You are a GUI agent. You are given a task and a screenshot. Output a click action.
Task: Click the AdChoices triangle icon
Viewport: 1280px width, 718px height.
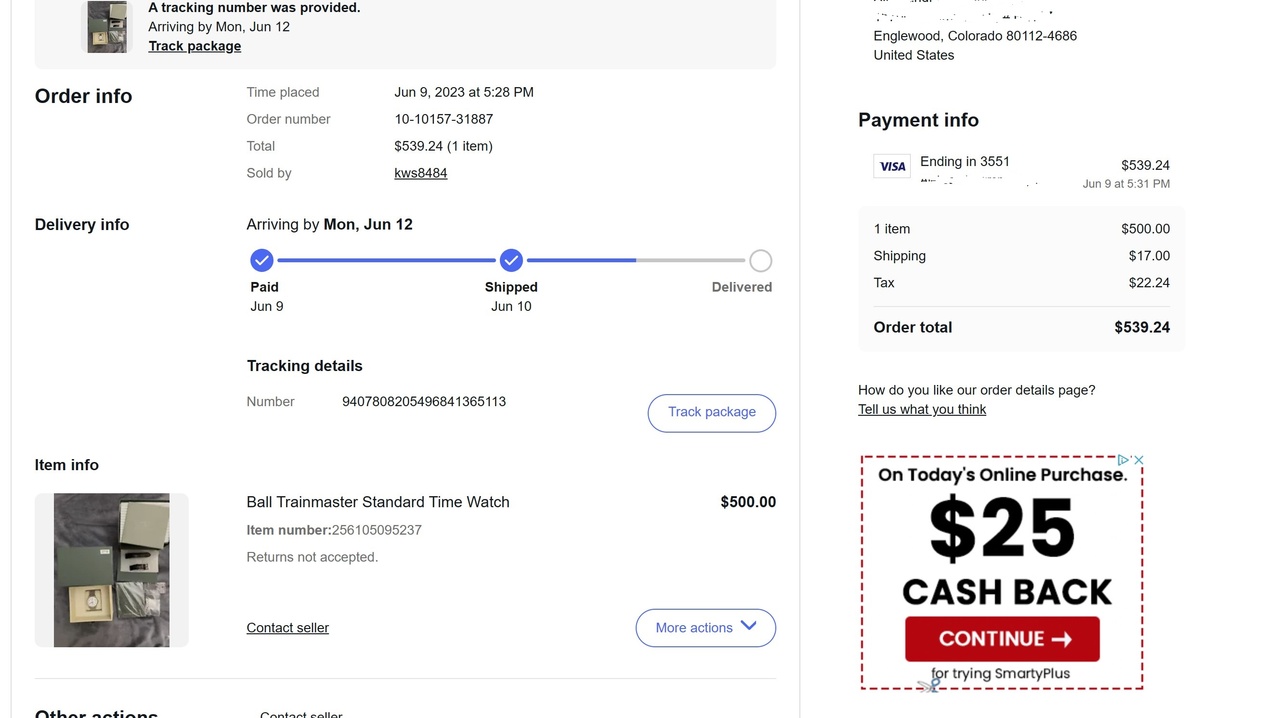click(1124, 460)
